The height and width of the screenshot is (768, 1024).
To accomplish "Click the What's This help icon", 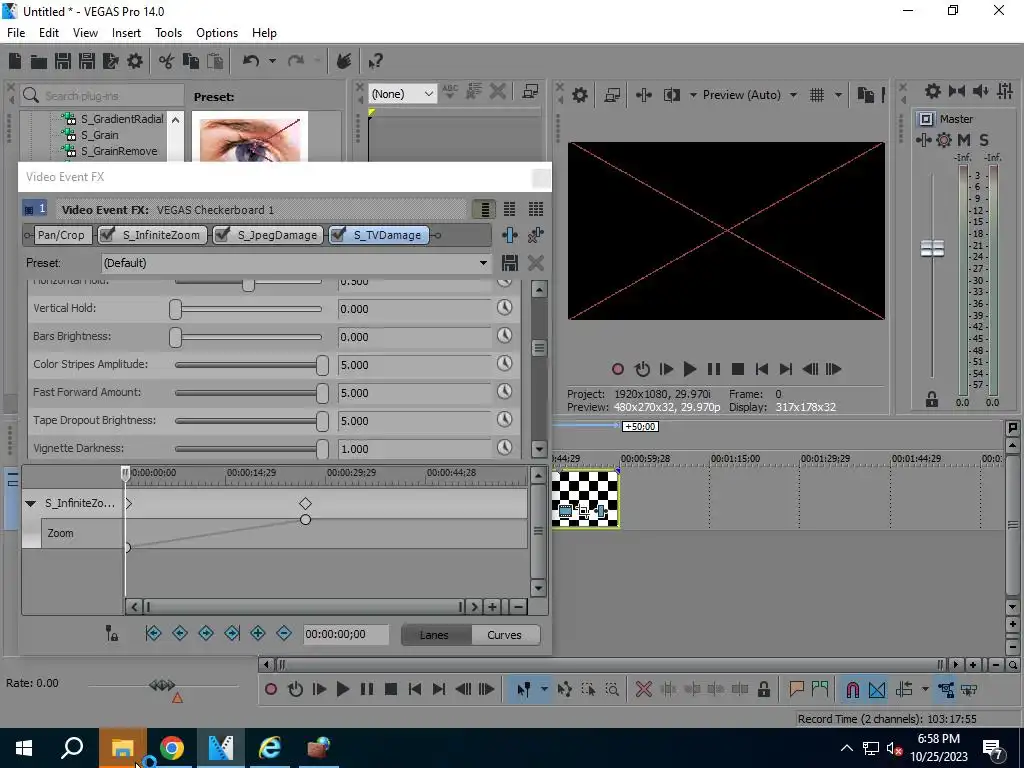I will pyautogui.click(x=375, y=61).
